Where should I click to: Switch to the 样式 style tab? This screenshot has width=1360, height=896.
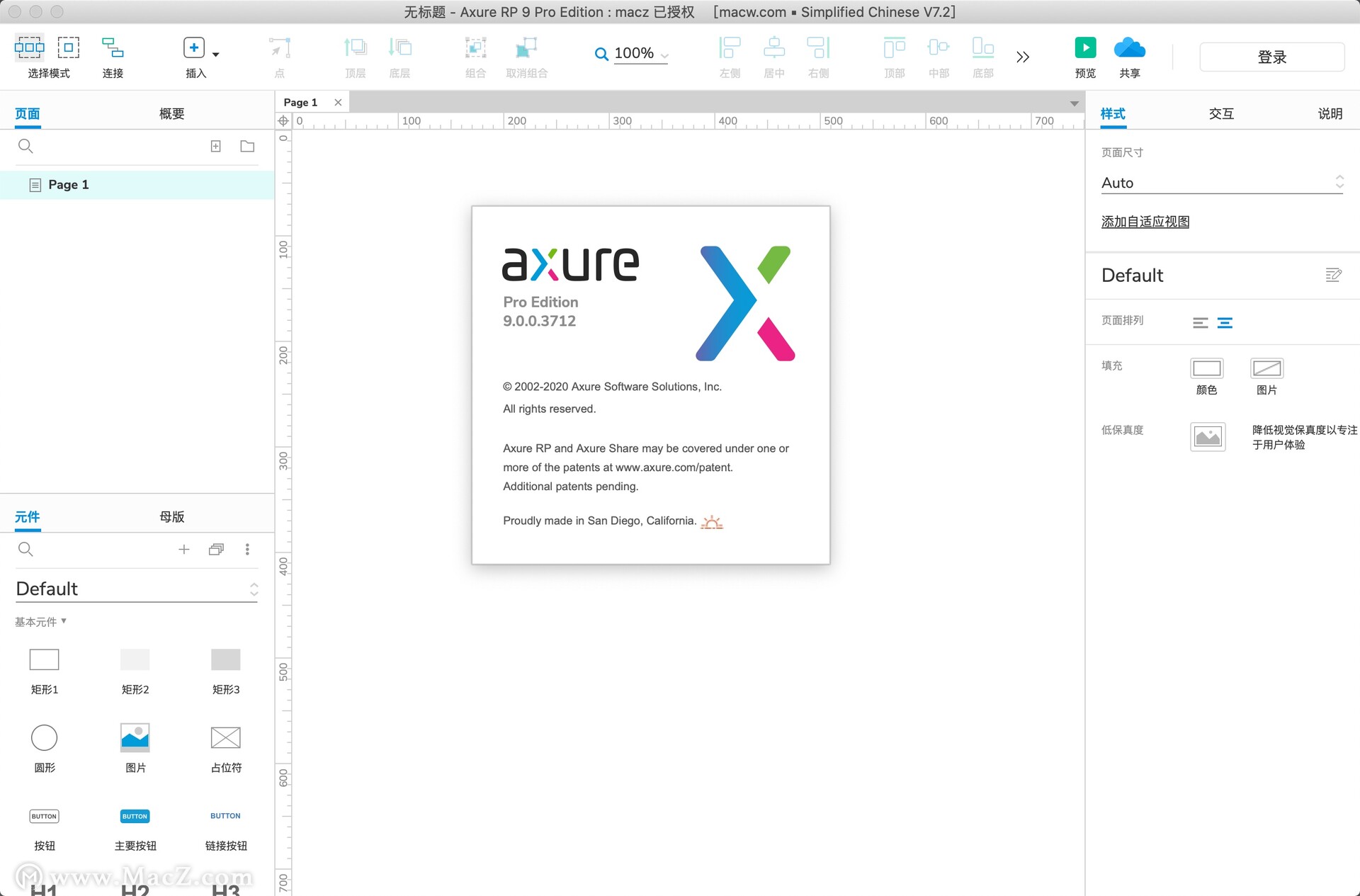pos(1113,113)
